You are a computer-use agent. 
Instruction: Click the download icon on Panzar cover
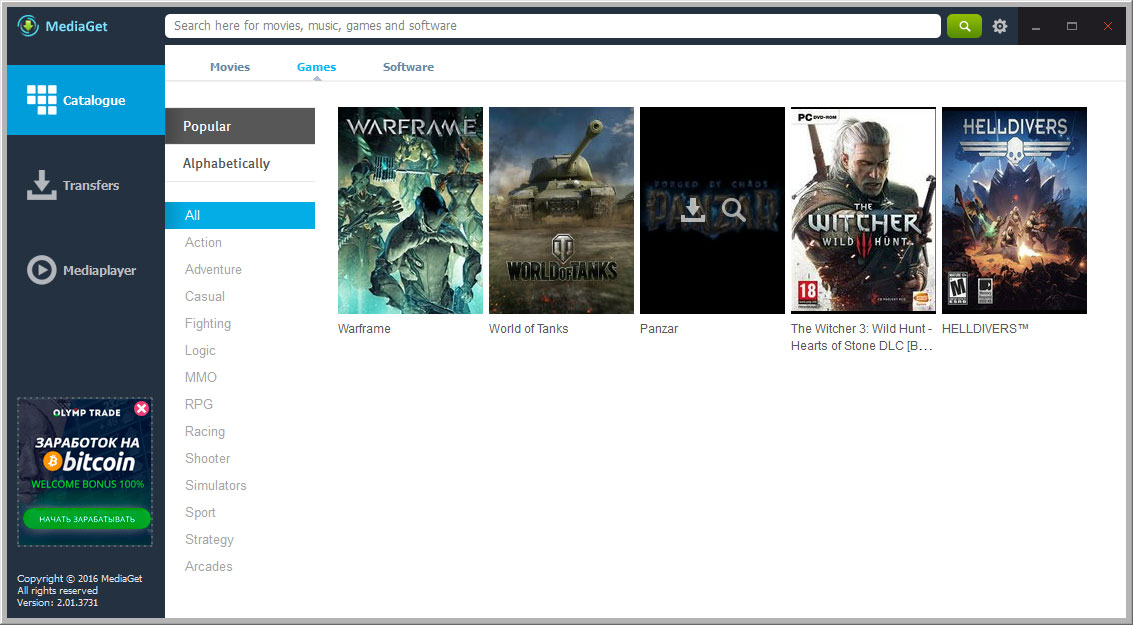pyautogui.click(x=692, y=210)
